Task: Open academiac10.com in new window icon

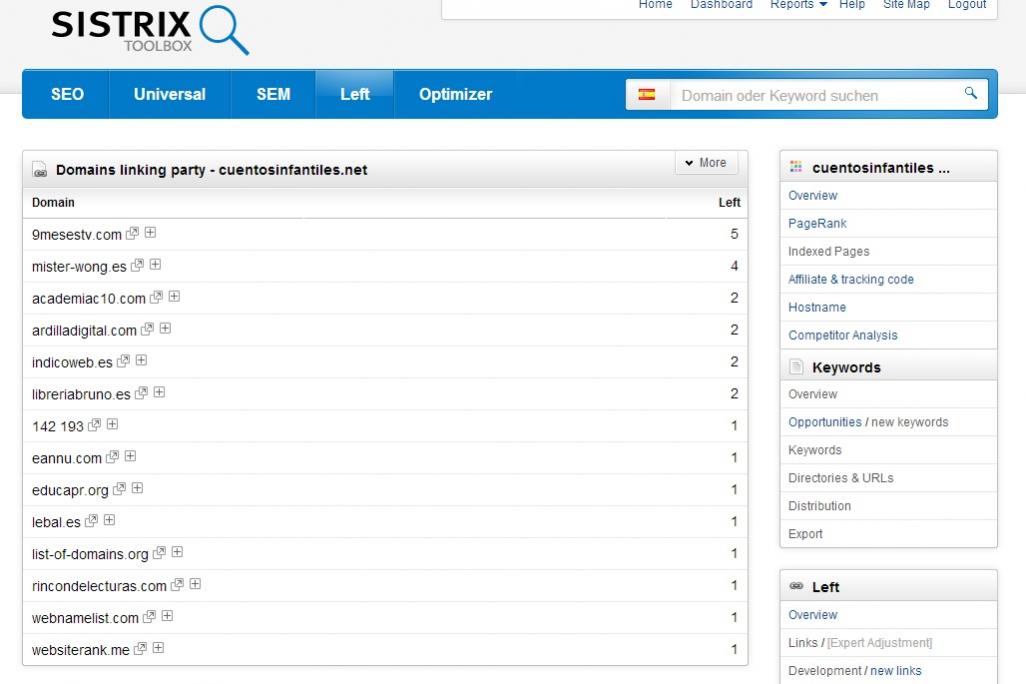Action: tap(156, 297)
